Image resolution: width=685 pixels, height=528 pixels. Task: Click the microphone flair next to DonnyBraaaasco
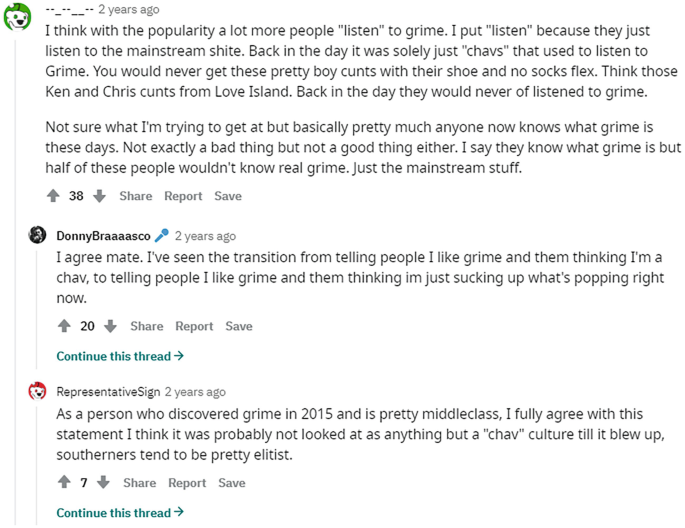[161, 236]
